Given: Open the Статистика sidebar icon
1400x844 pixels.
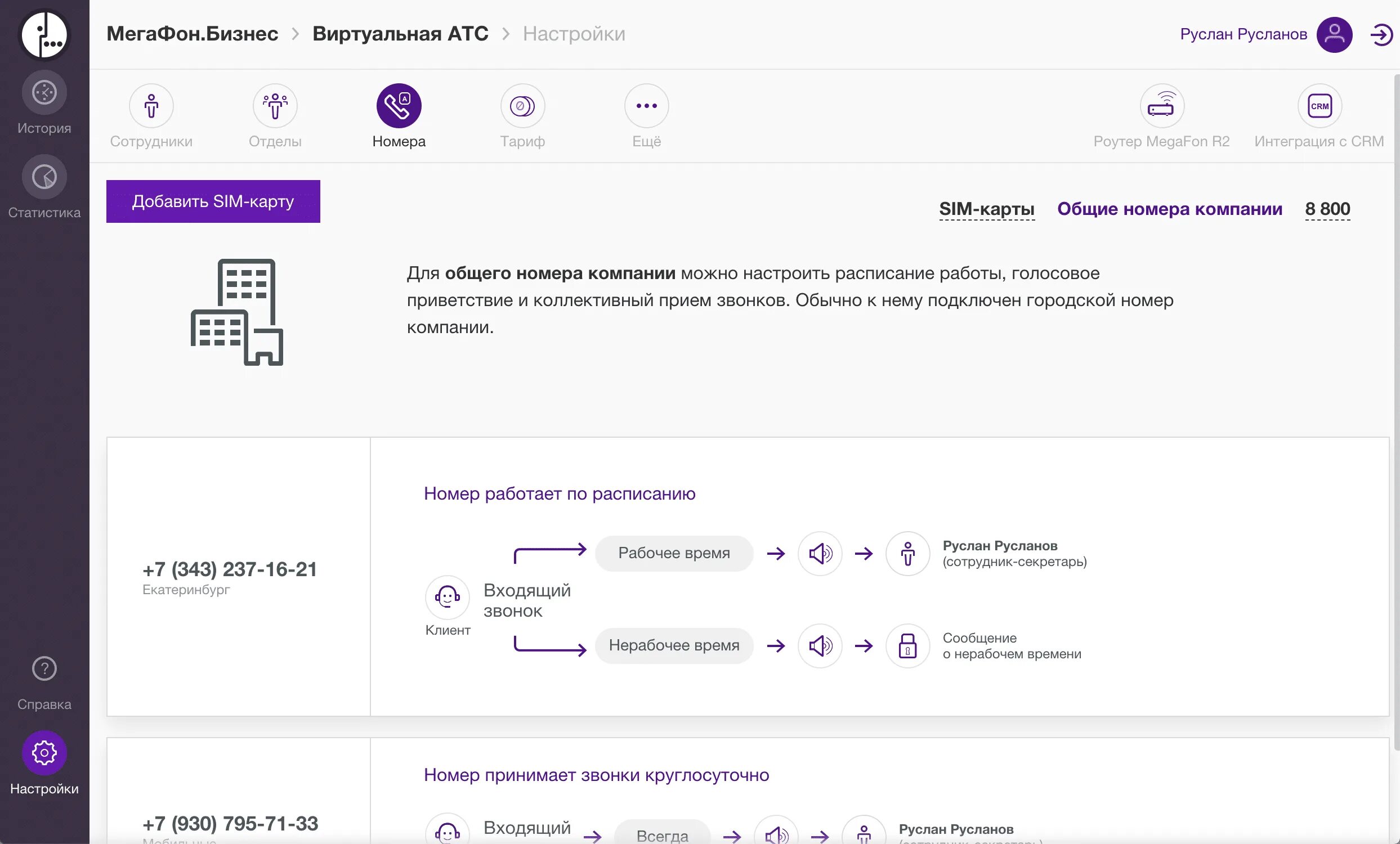Looking at the screenshot, I should coord(44,177).
